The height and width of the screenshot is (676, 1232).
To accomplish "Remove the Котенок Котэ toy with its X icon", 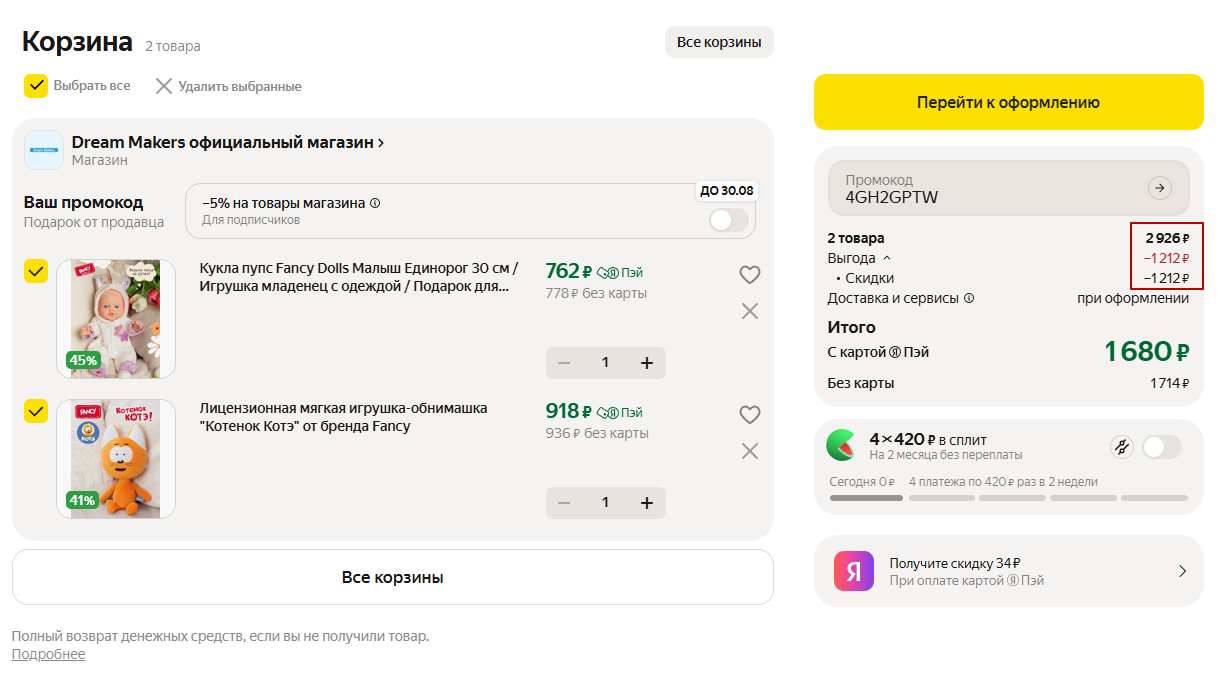I will coord(749,451).
